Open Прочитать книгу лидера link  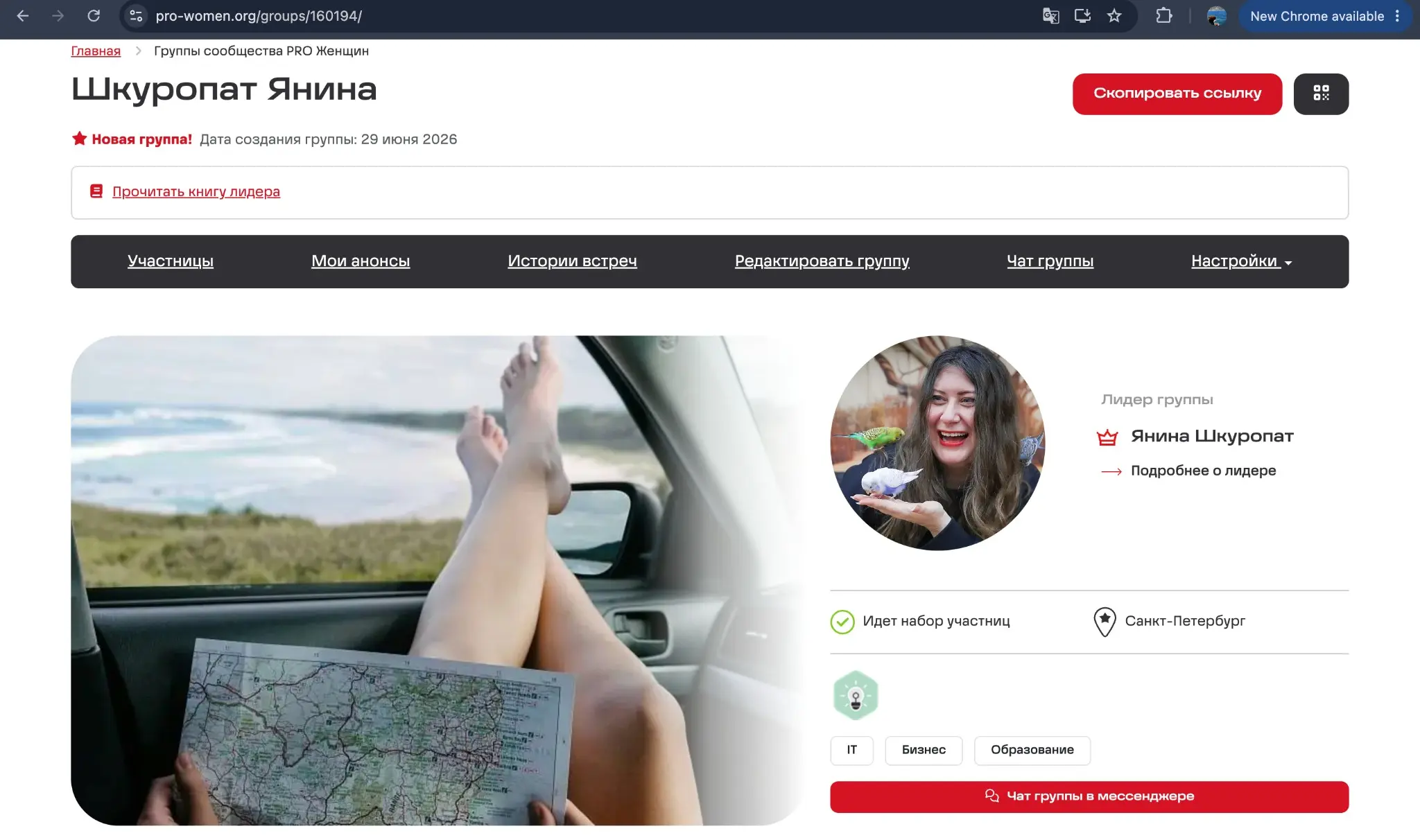(x=196, y=191)
